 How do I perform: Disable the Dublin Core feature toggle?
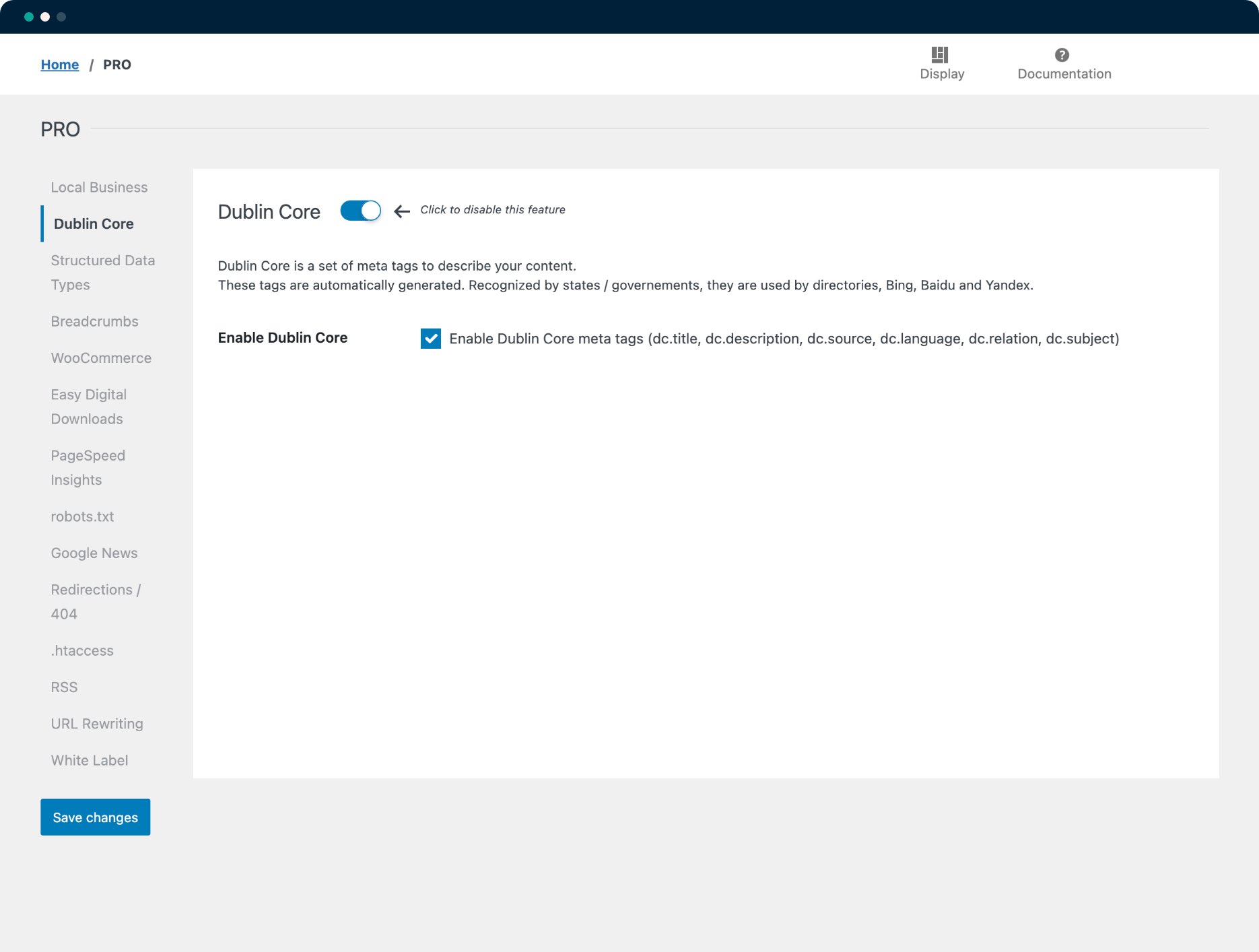[x=360, y=211]
